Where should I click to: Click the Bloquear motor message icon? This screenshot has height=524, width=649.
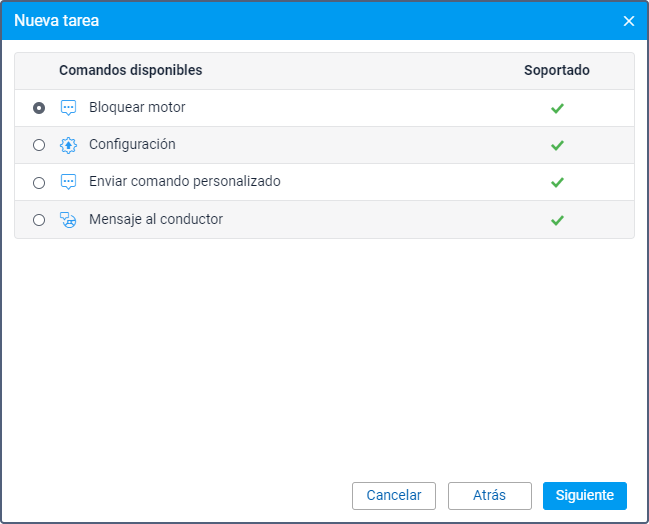tap(68, 108)
